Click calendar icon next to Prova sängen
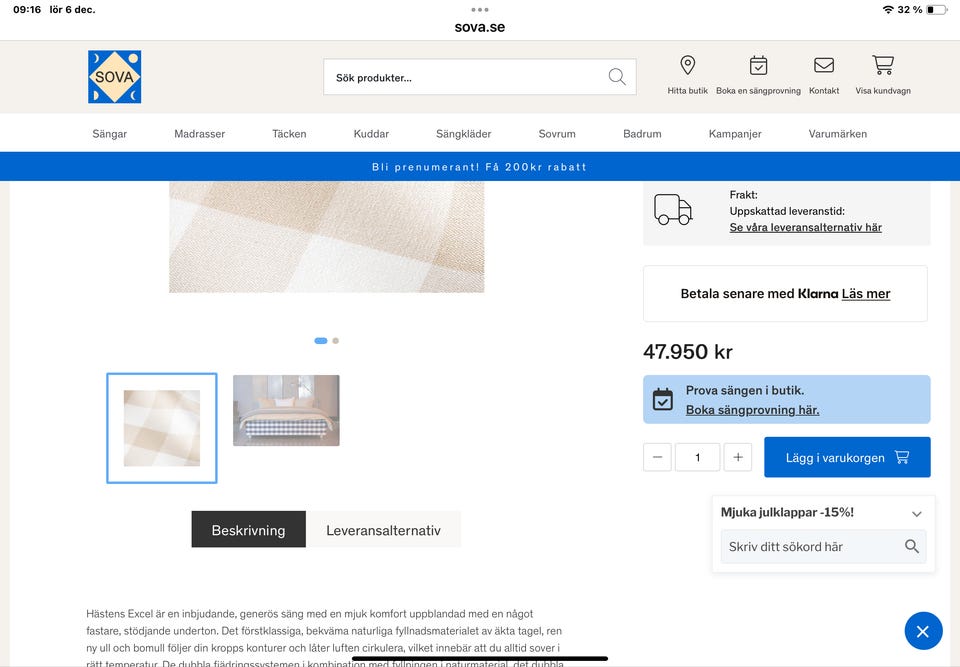This screenshot has height=667, width=960. (x=663, y=399)
